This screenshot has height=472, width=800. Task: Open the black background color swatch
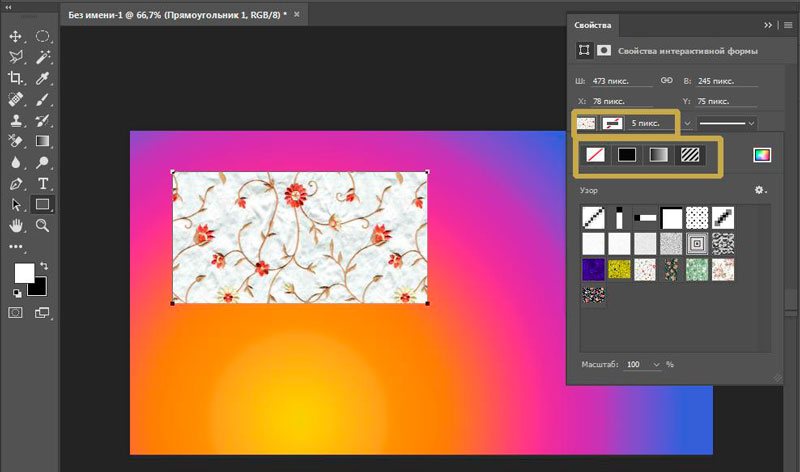pyautogui.click(x=40, y=289)
